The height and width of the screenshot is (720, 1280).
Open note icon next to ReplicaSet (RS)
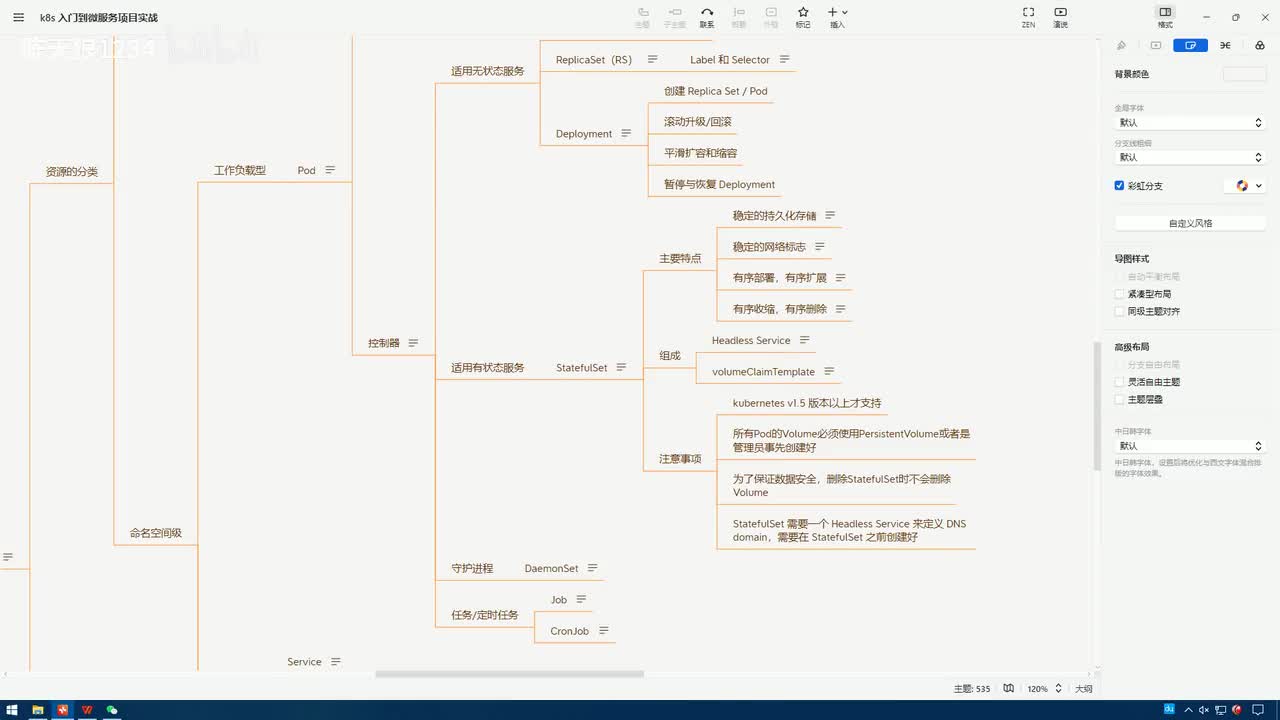tap(653, 59)
